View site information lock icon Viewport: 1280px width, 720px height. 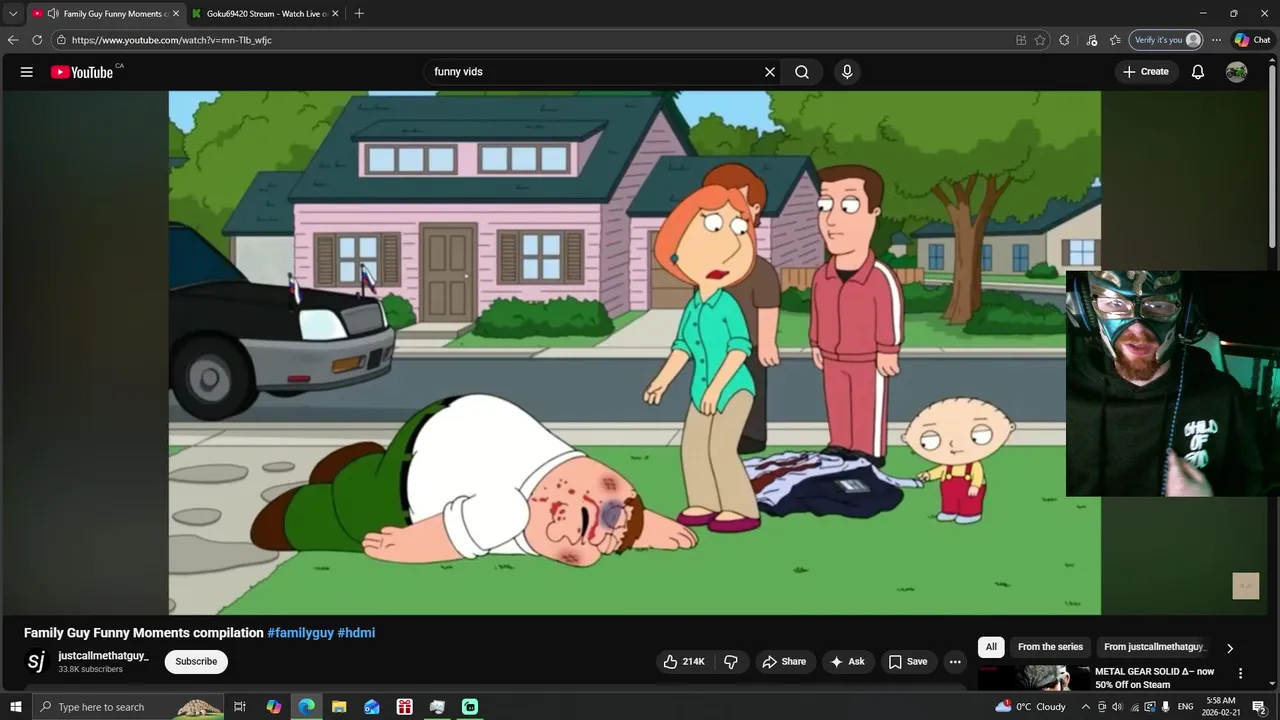click(x=61, y=40)
